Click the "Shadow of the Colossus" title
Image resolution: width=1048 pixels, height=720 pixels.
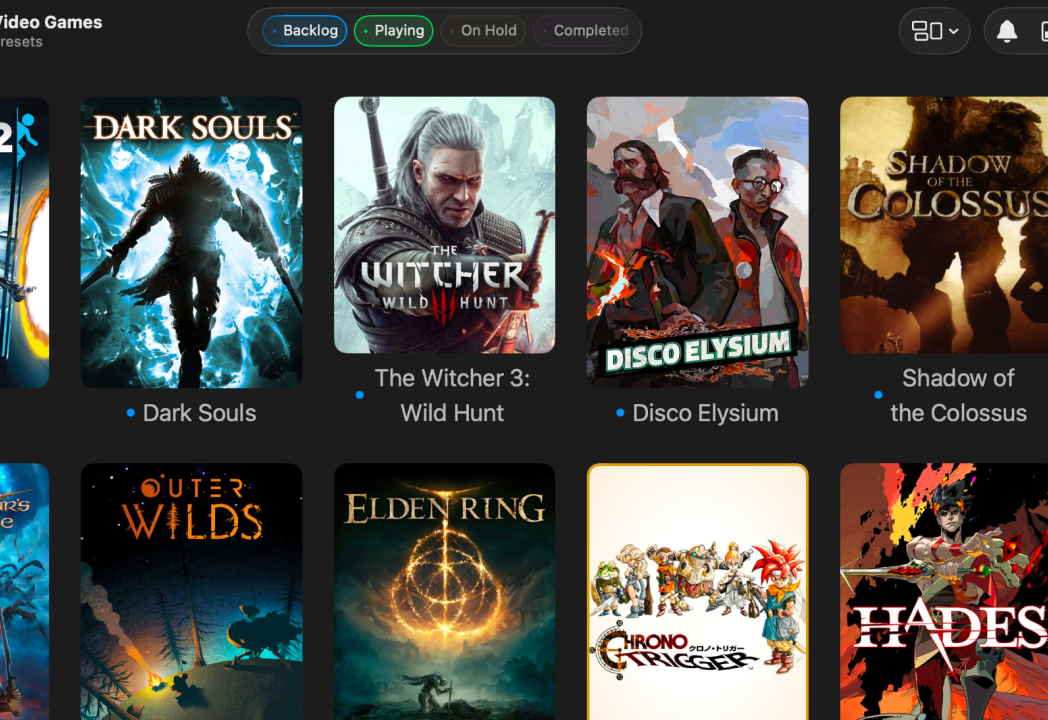958,395
